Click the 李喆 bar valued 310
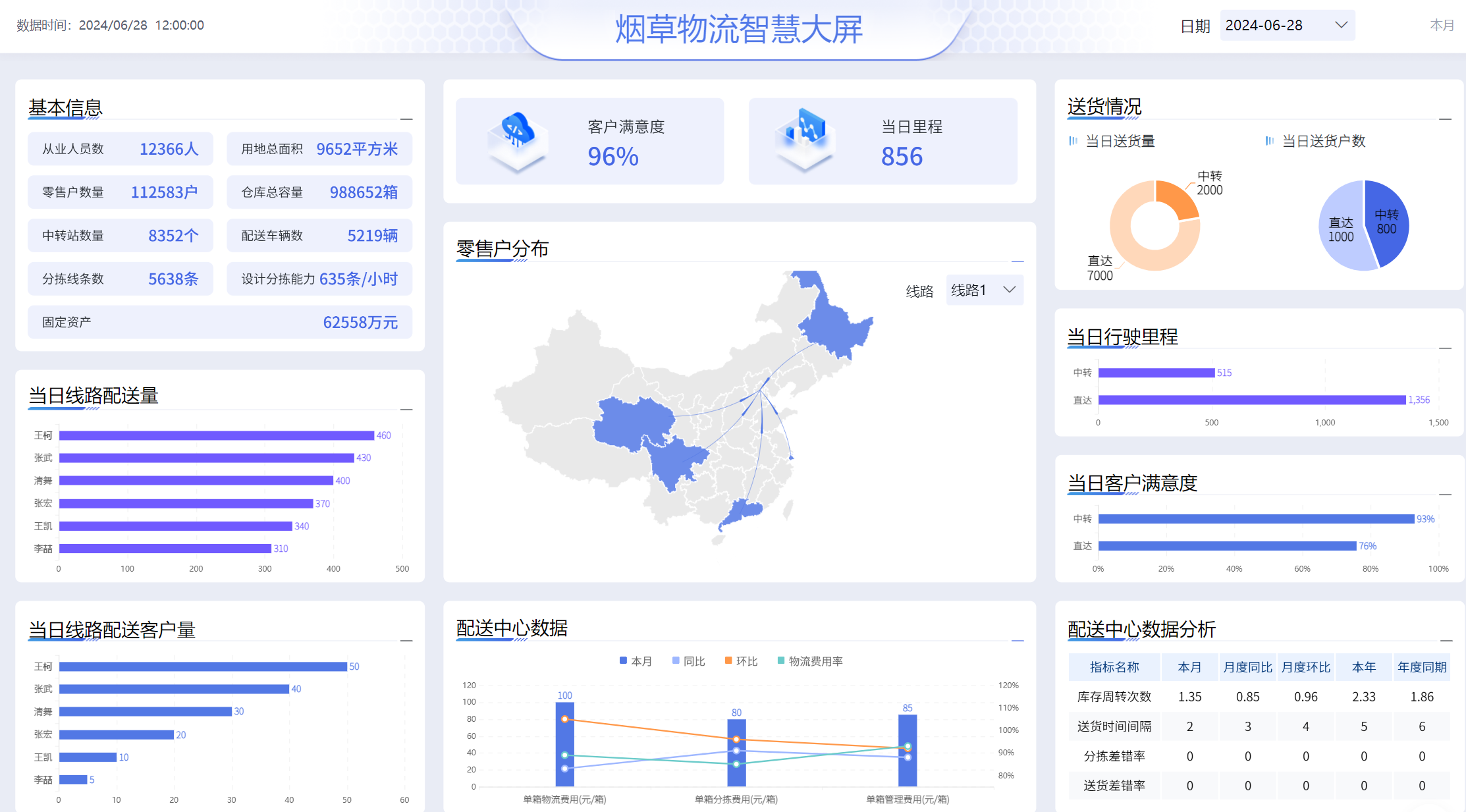 (165, 549)
